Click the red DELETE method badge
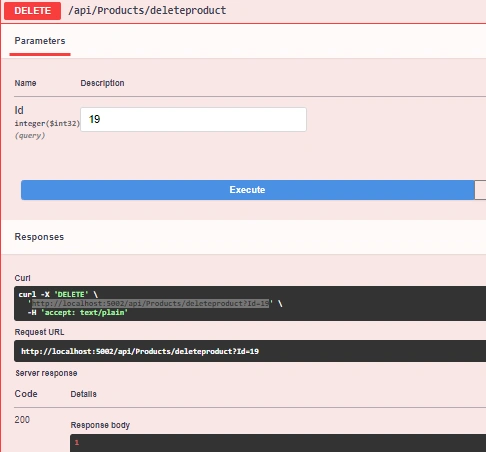486x452 pixels. coord(32,11)
